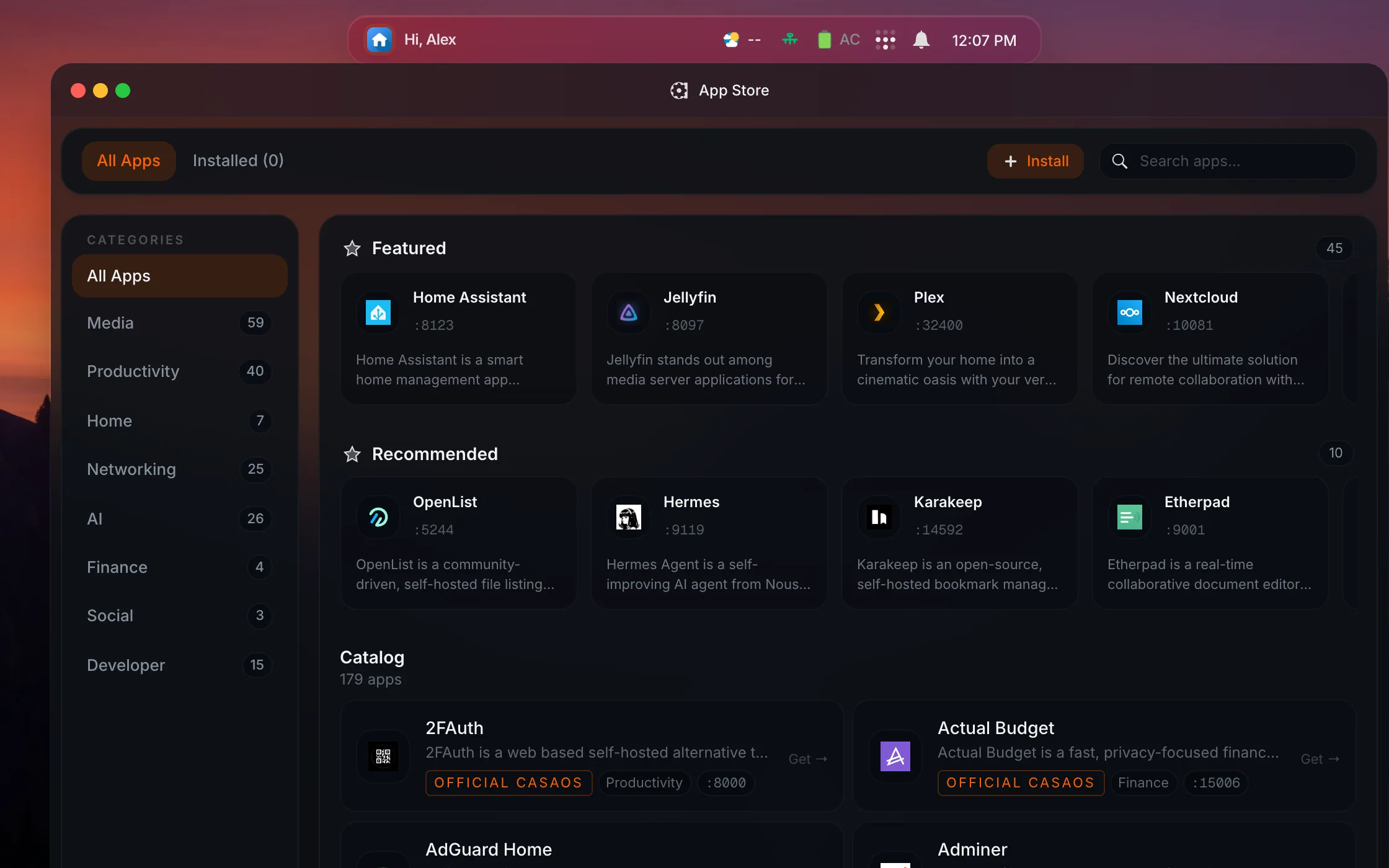Select the Networking category
Viewport: 1389px width, 868px height.
(180, 469)
